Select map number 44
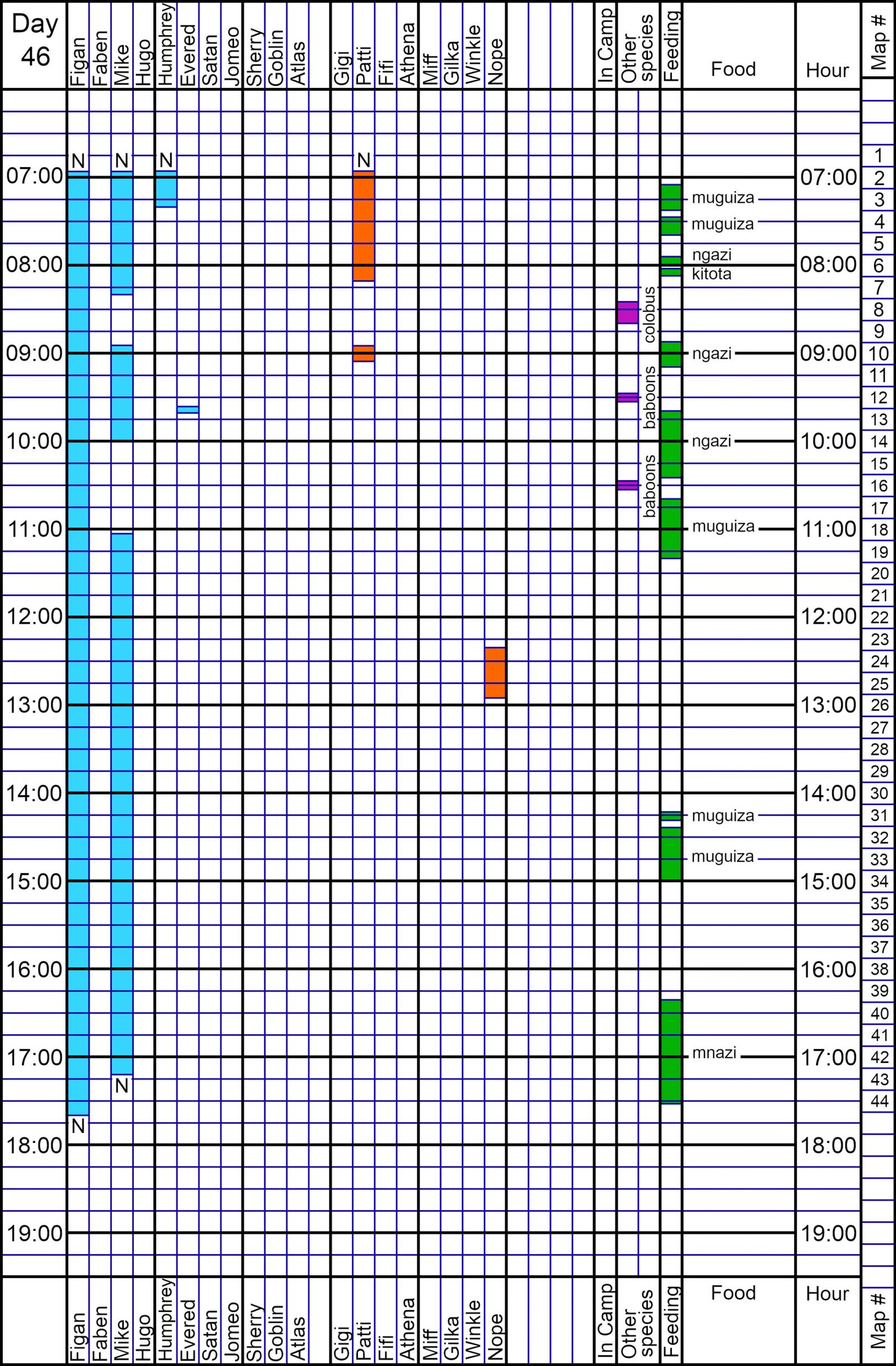 (879, 1101)
